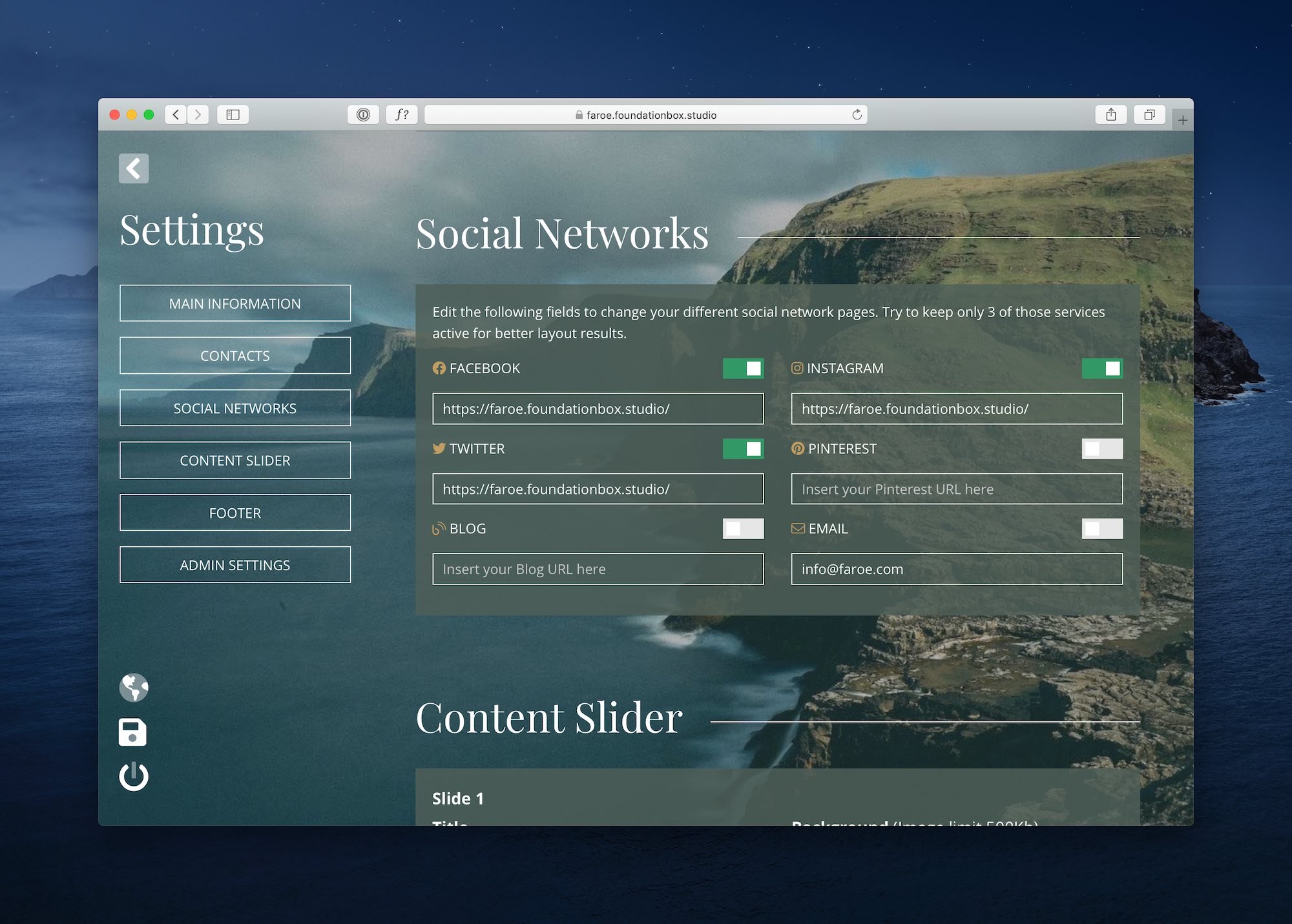Turn off the Instagram switch

point(1102,368)
